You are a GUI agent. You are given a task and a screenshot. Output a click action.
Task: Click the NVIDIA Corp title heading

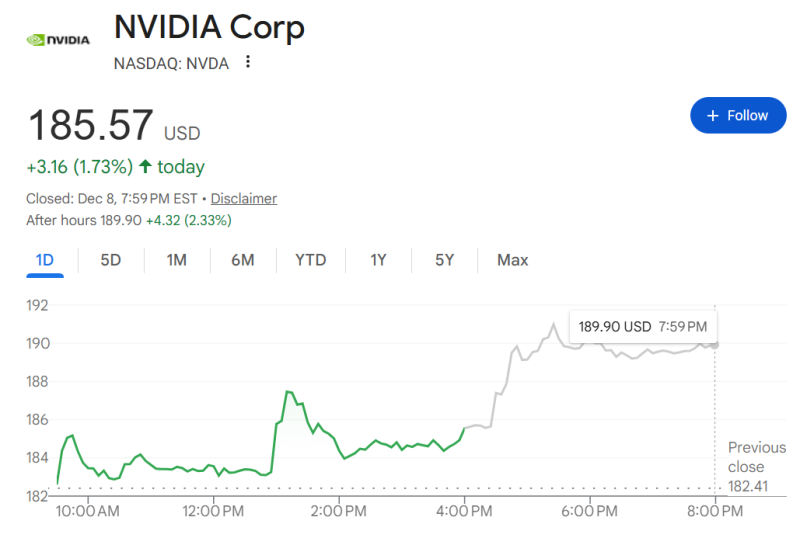209,27
